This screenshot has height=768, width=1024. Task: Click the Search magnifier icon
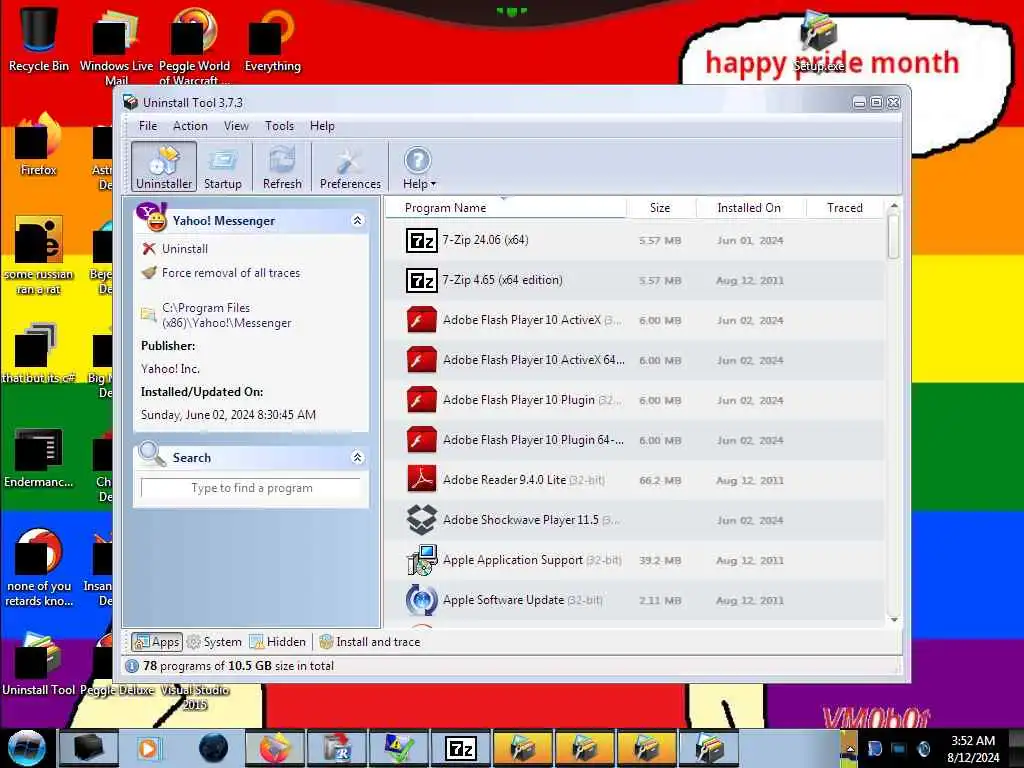click(152, 455)
